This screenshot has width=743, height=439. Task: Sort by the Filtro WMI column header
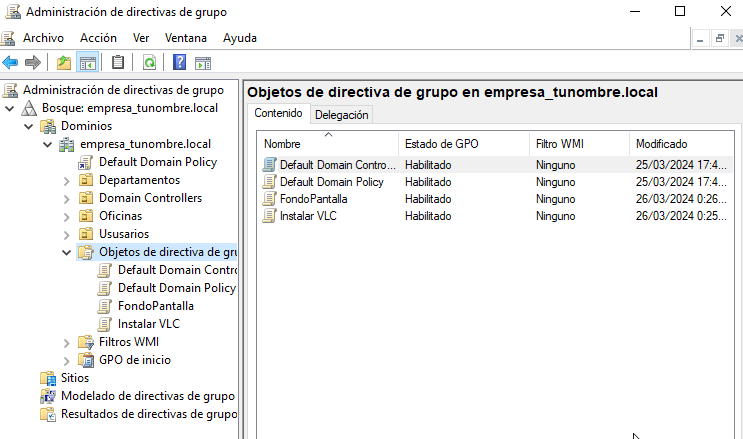(x=580, y=144)
